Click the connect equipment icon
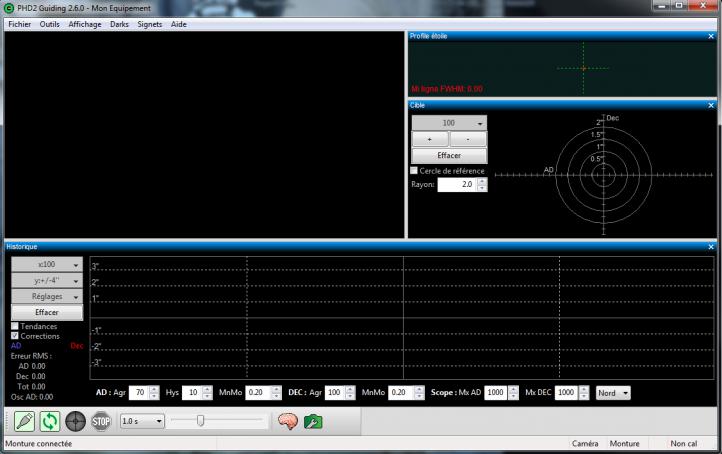This screenshot has height=454, width=722. click(x=24, y=421)
